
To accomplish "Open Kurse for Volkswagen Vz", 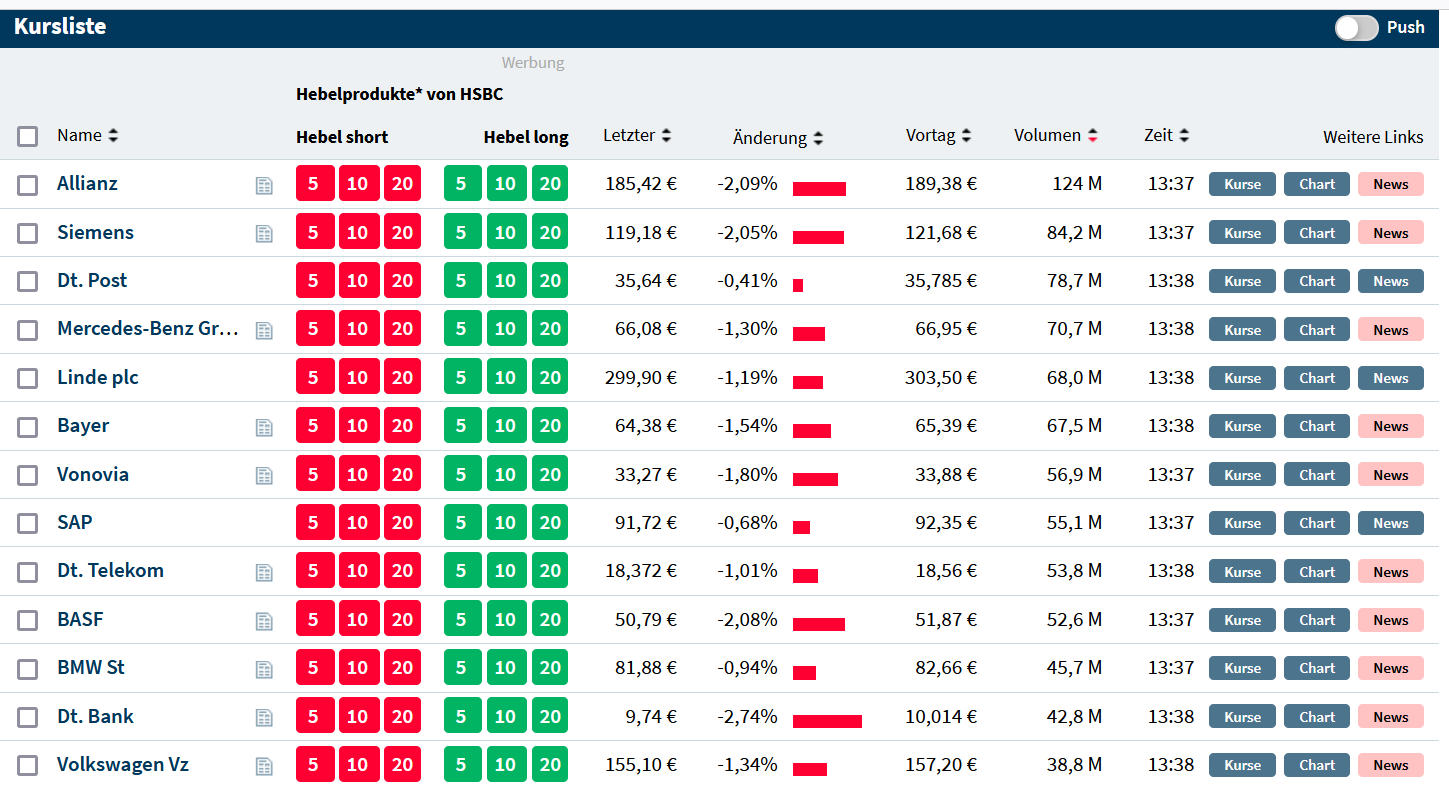I will tap(1242, 765).
